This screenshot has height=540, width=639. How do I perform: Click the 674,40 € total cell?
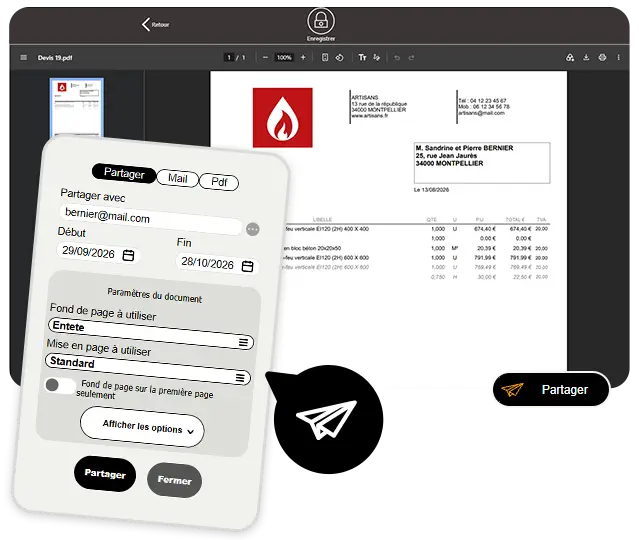(x=520, y=229)
